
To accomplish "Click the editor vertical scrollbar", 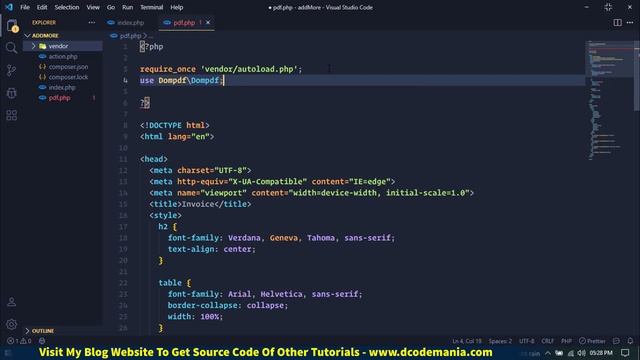I will pyautogui.click(x=637, y=76).
